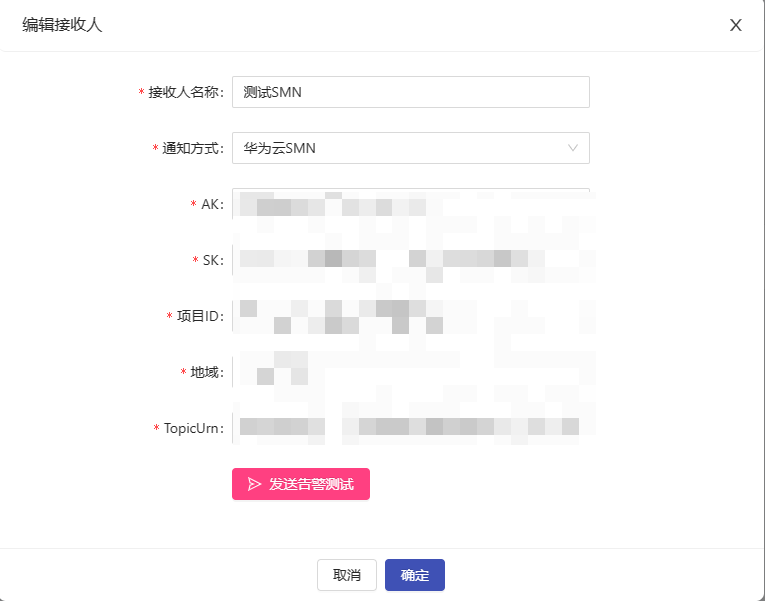Click the AK field label

pyautogui.click(x=212, y=204)
